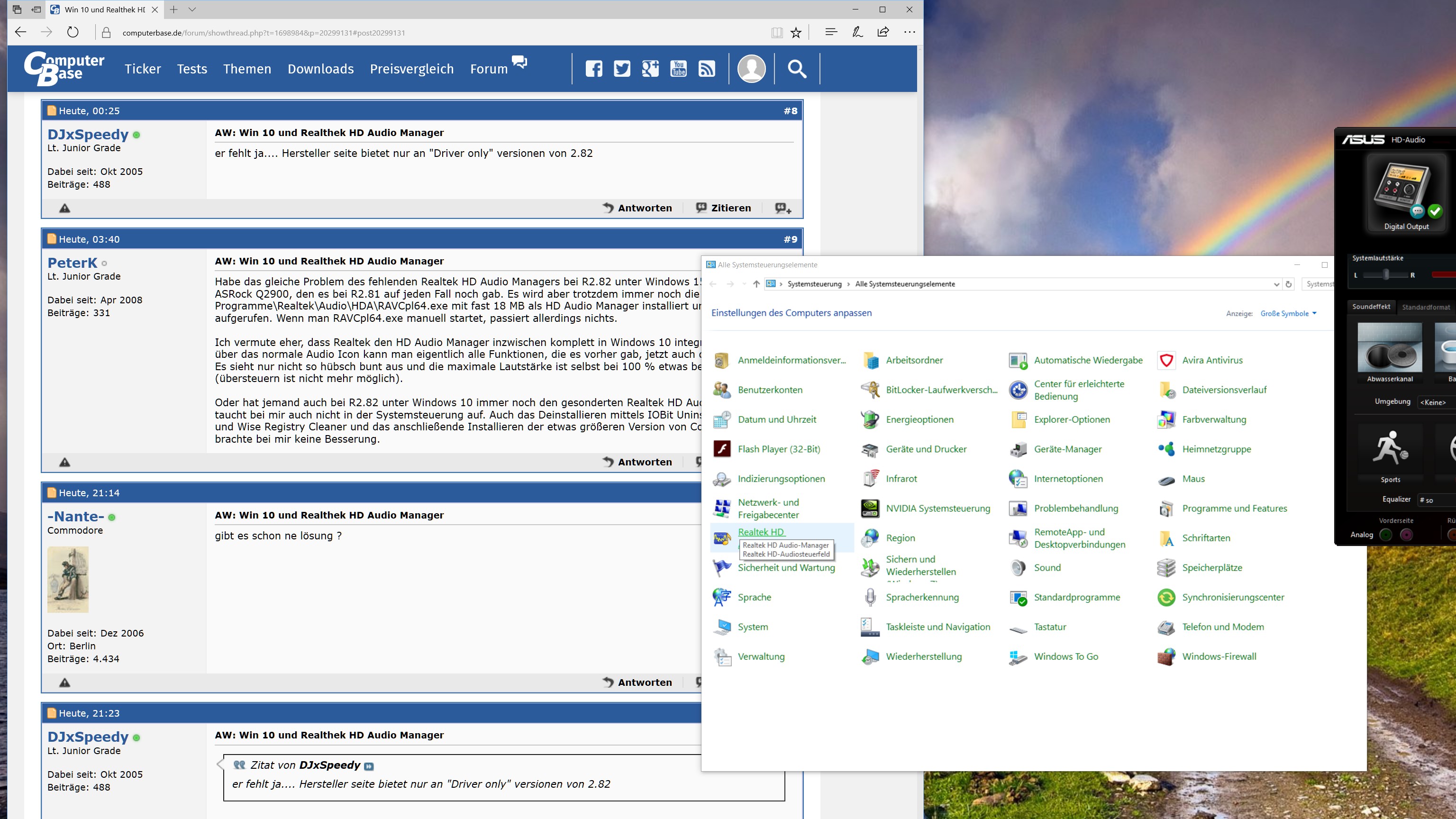Open the Downloads menu on ComputerBase

(320, 69)
